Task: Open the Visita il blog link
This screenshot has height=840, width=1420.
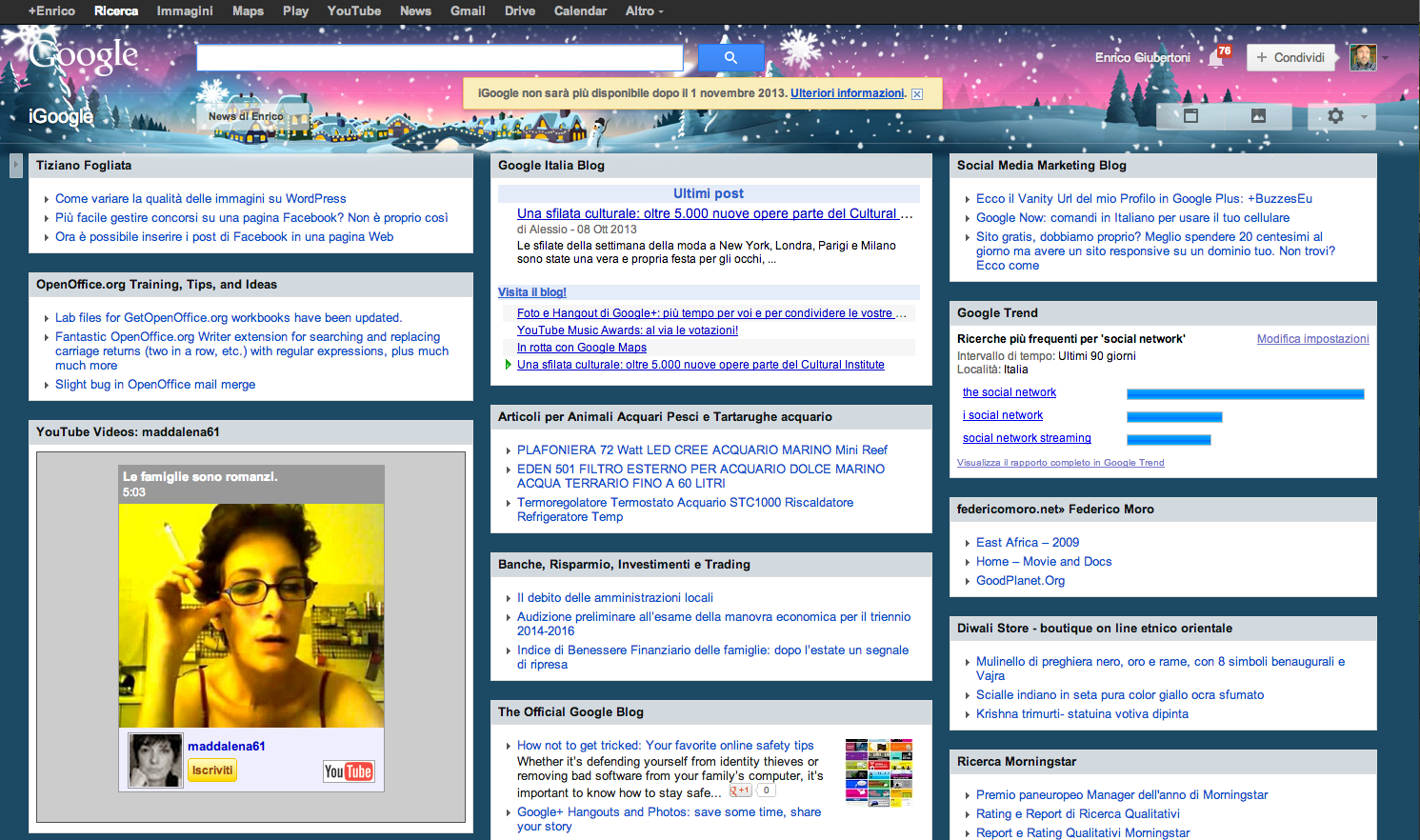Action: pos(532,292)
